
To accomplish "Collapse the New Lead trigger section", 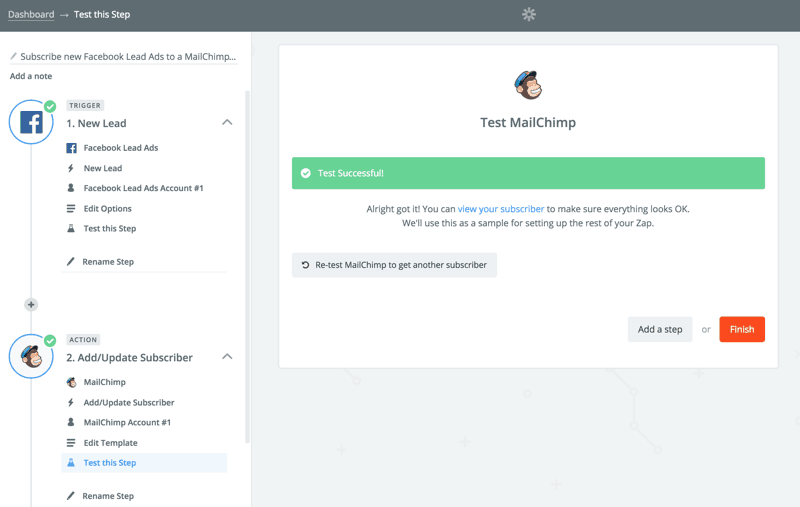I will 227,123.
